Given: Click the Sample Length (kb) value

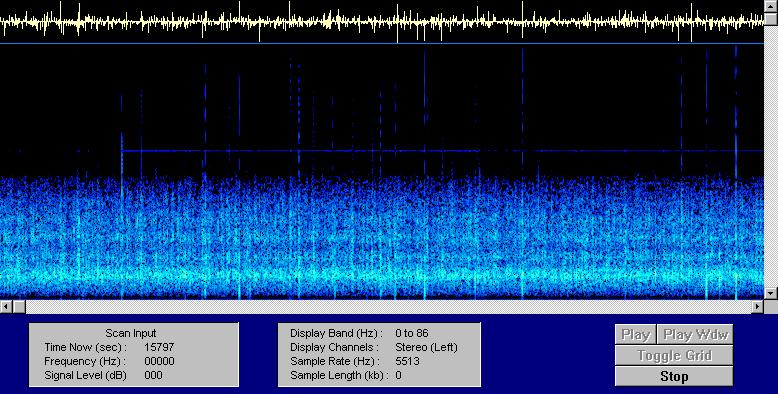Looking at the screenshot, I should pyautogui.click(x=398, y=375).
